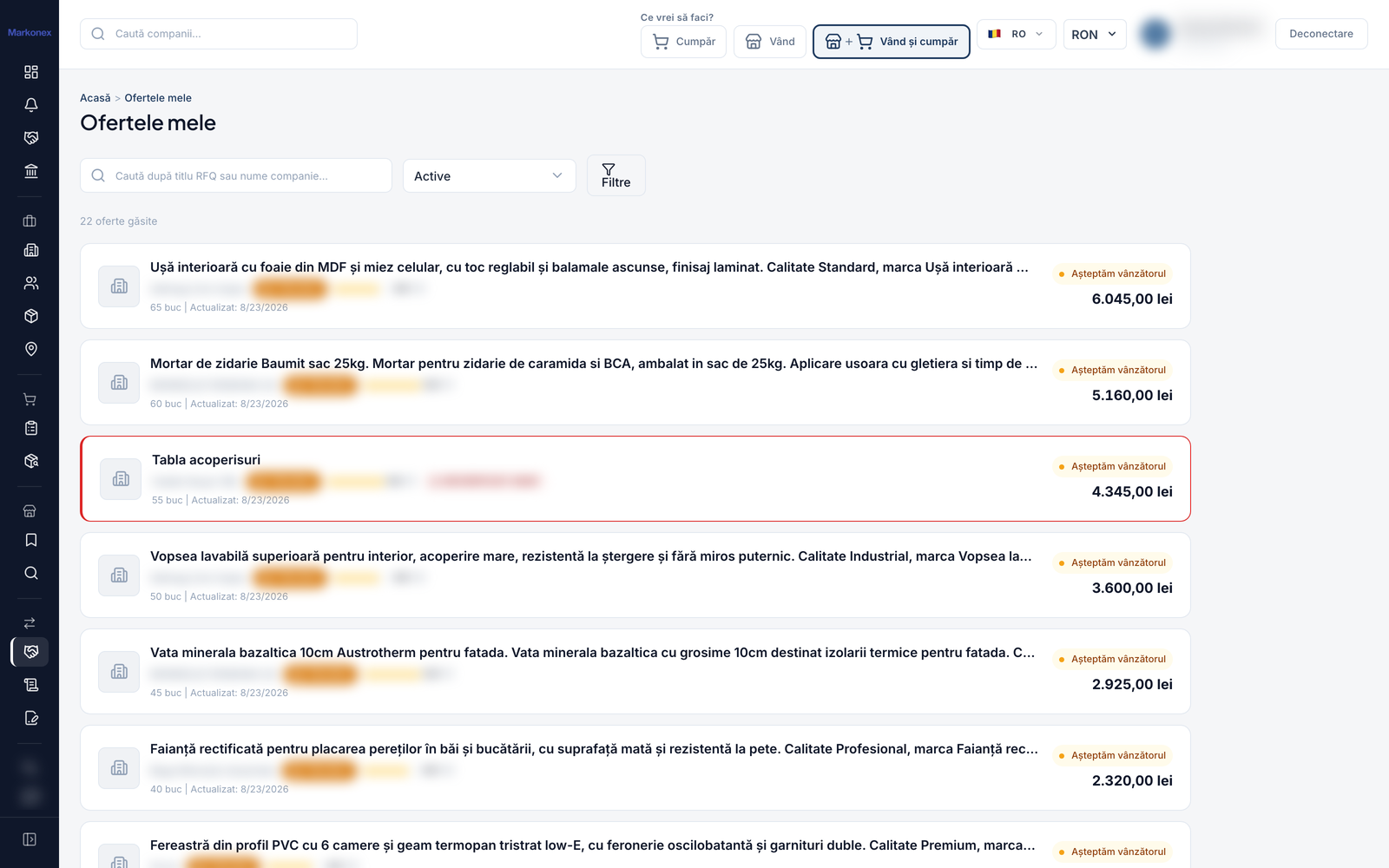Image resolution: width=1389 pixels, height=868 pixels.
Task: Open the Faianță rectificată offer
Action: tap(635, 768)
